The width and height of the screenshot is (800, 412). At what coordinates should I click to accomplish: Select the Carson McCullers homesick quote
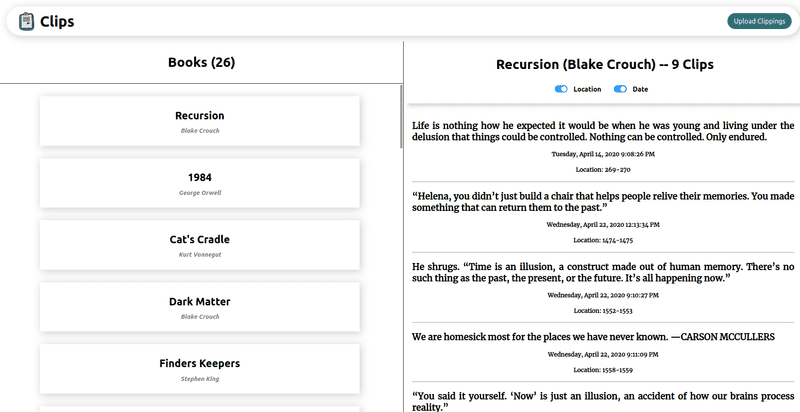pyautogui.click(x=592, y=337)
